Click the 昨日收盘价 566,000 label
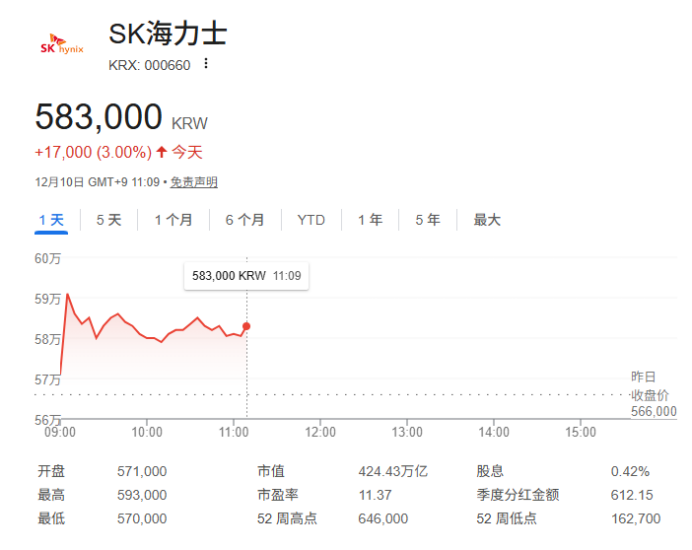This screenshot has height=550, width=692. click(x=653, y=394)
